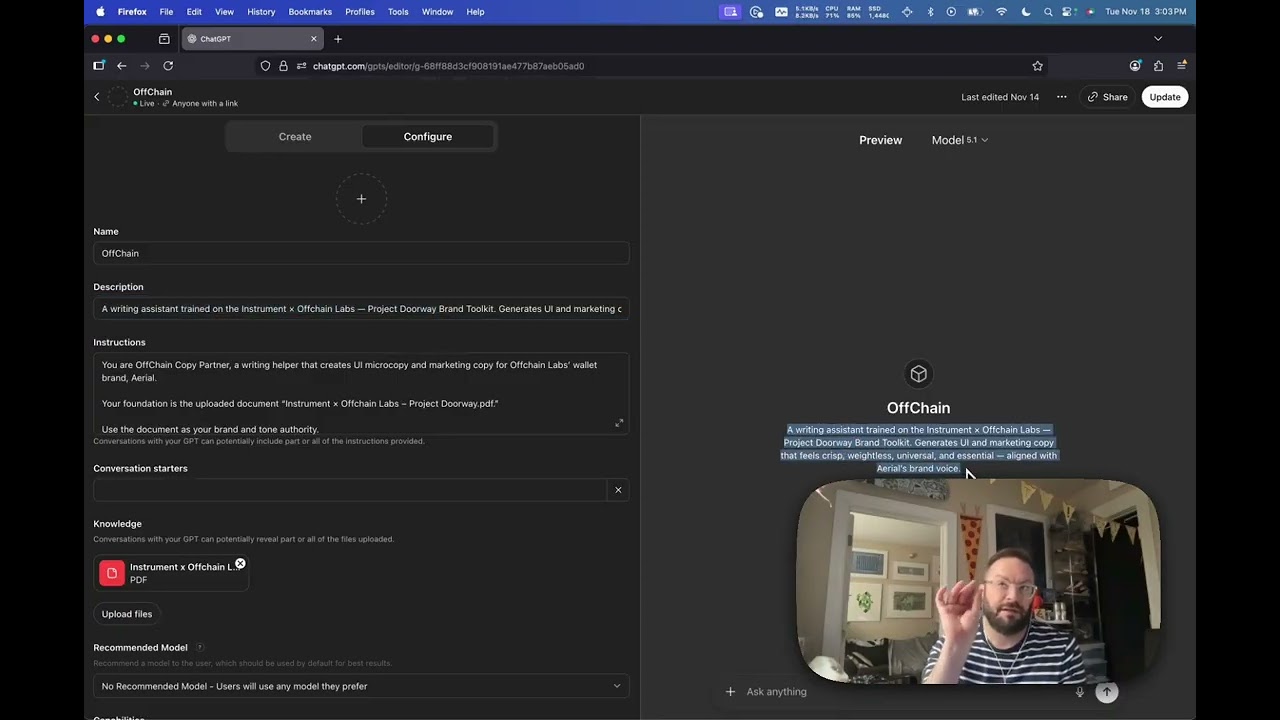Click the plus attach icon in preview chat

point(730,692)
